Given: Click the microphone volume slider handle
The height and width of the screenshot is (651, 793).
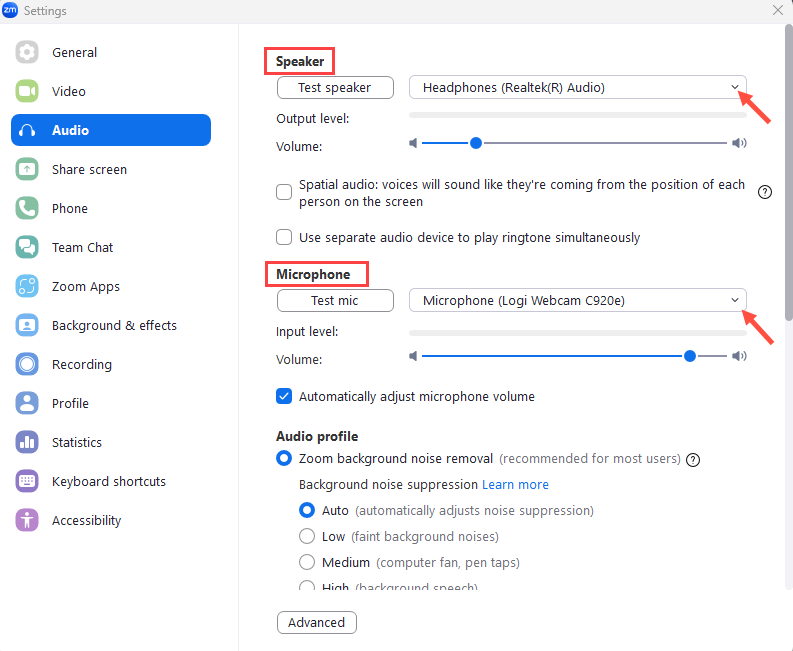Looking at the screenshot, I should (689, 356).
